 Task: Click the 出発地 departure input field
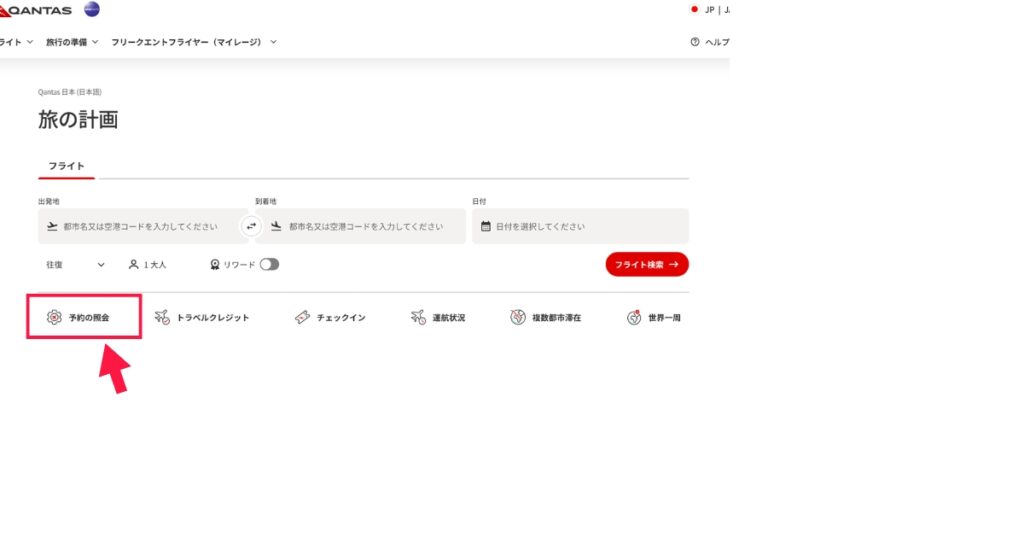click(142, 227)
